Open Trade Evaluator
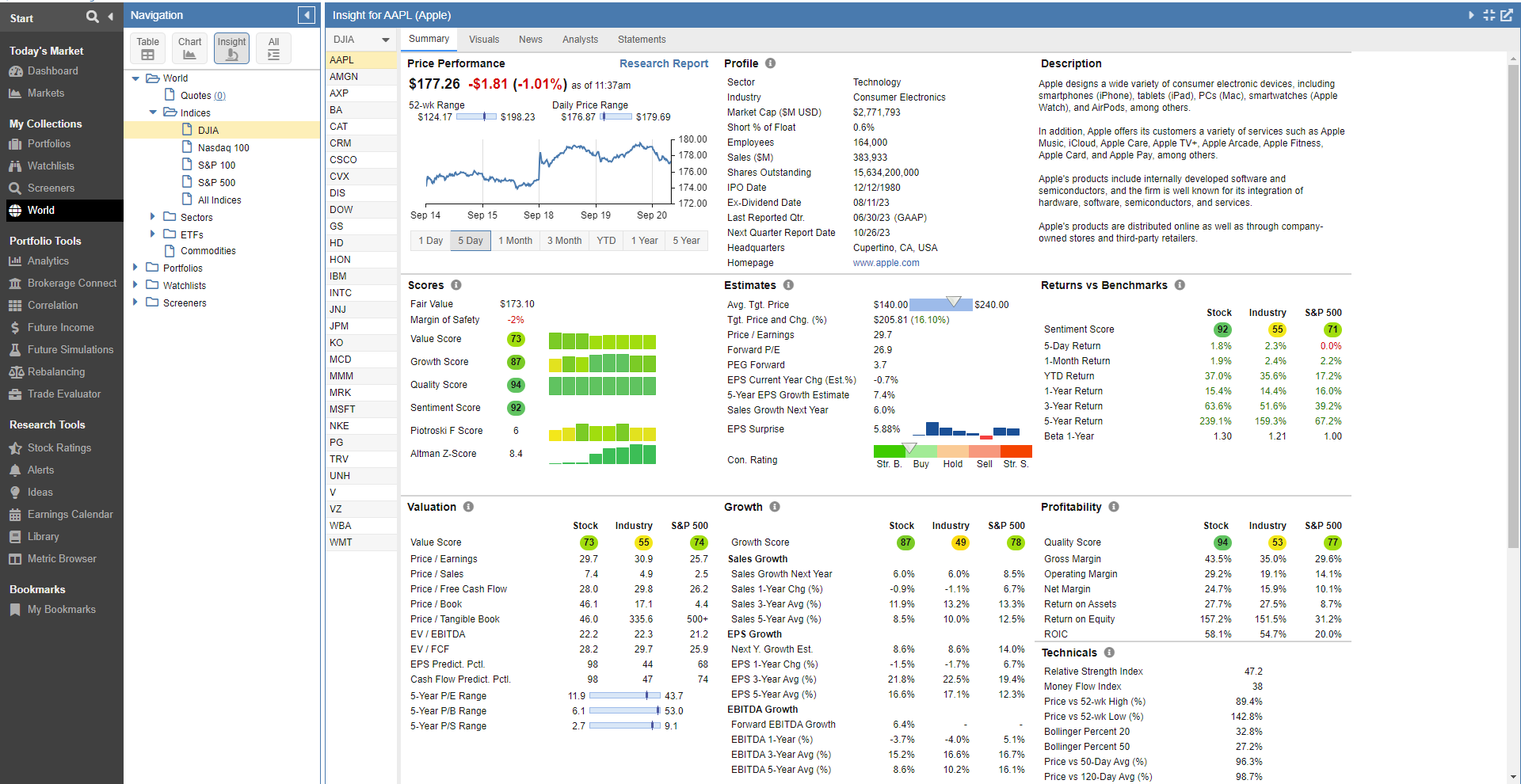1521x784 pixels. click(x=64, y=394)
